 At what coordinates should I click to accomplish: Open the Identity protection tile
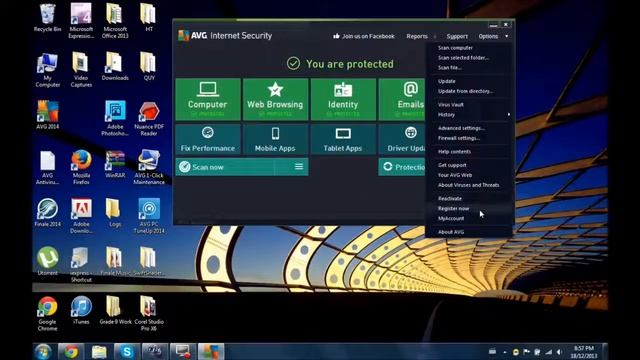click(343, 99)
